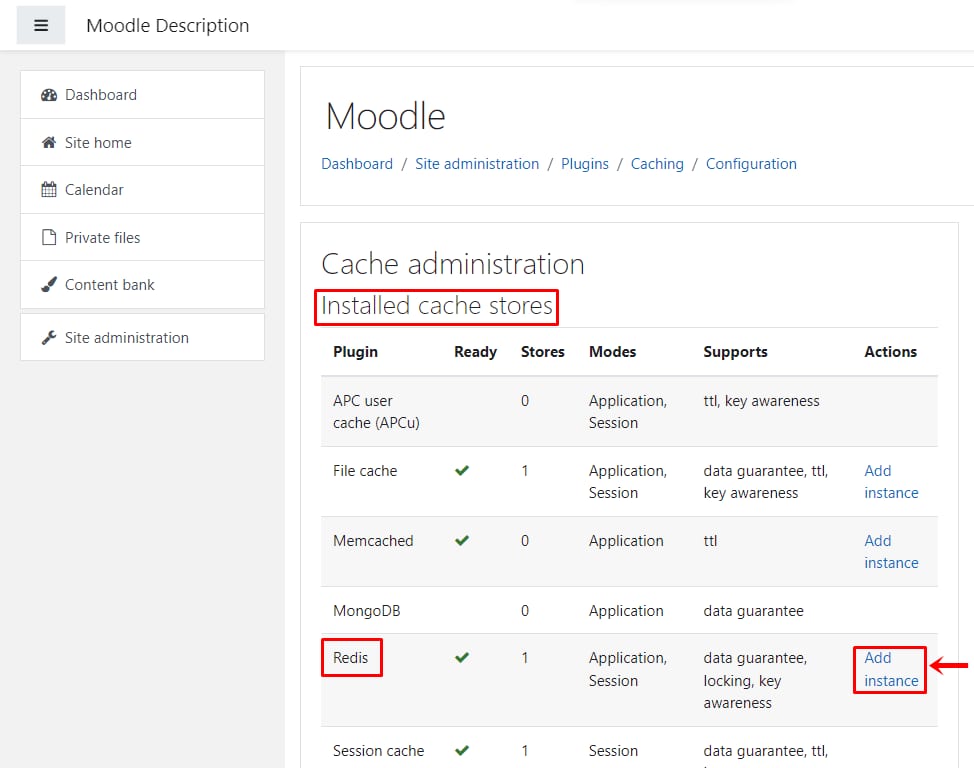974x768 pixels.
Task: Click the Calendar icon in sidebar
Action: tap(49, 190)
